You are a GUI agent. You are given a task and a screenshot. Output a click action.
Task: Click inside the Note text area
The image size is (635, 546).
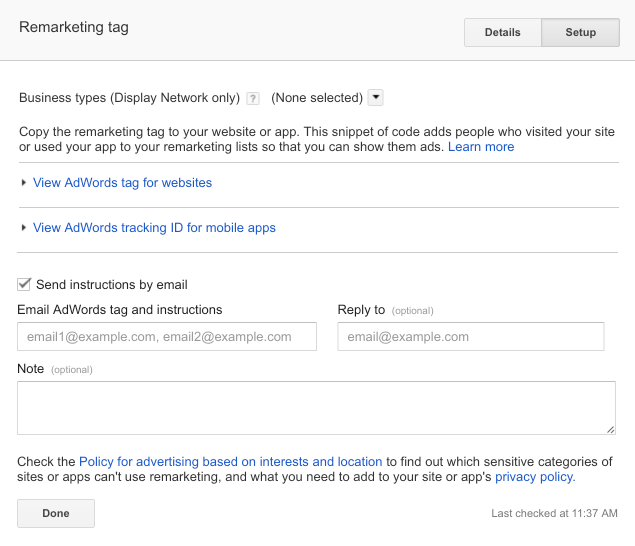pos(315,408)
